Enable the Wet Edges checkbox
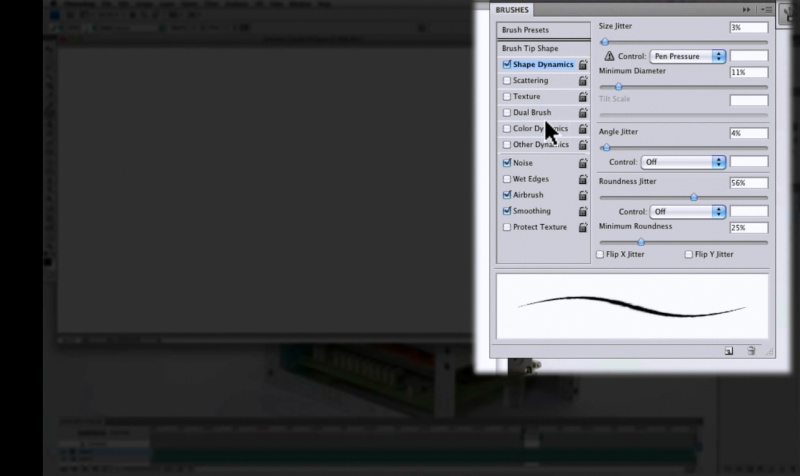This screenshot has width=800, height=476. click(507, 179)
